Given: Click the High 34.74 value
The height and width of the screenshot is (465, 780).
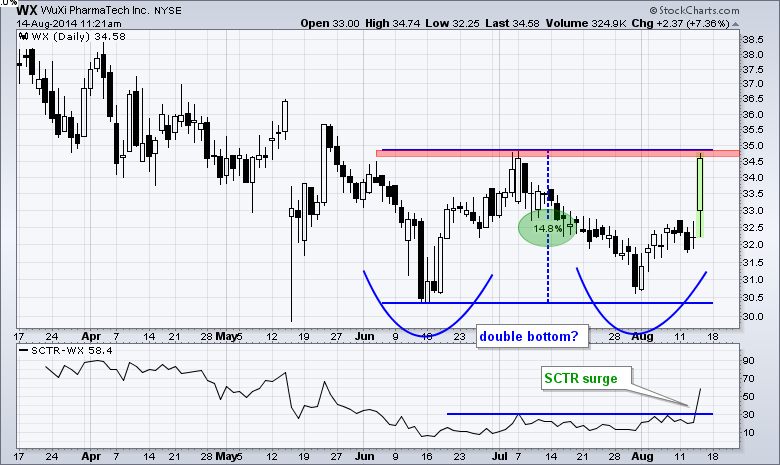Looking at the screenshot, I should pyautogui.click(x=392, y=23).
